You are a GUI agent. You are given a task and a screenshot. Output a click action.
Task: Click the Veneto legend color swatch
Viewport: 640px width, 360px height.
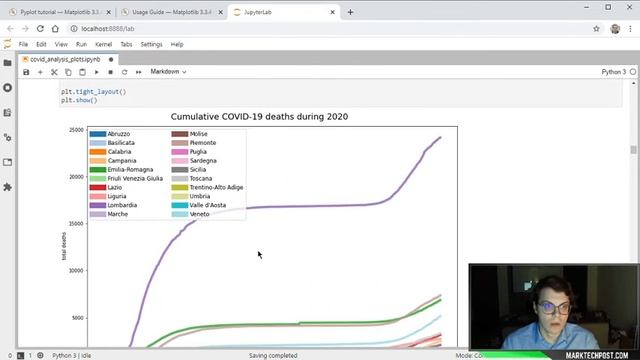pyautogui.click(x=180, y=214)
